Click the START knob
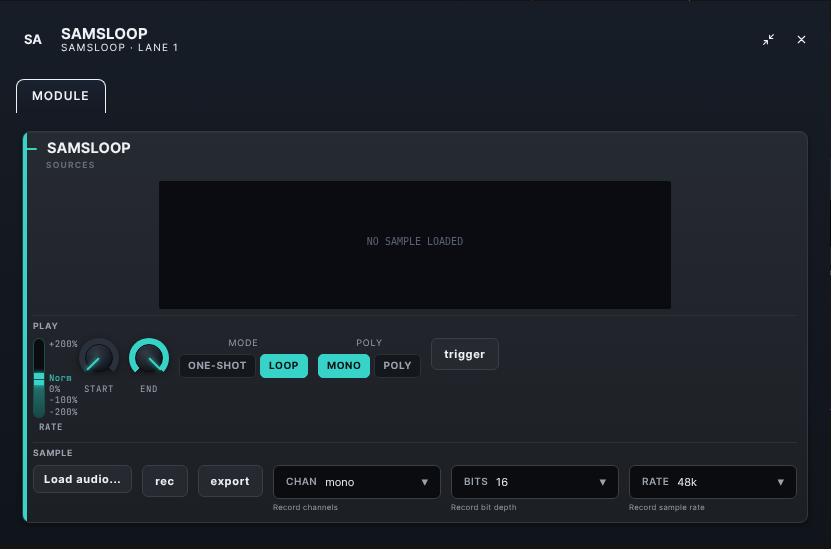 click(99, 358)
